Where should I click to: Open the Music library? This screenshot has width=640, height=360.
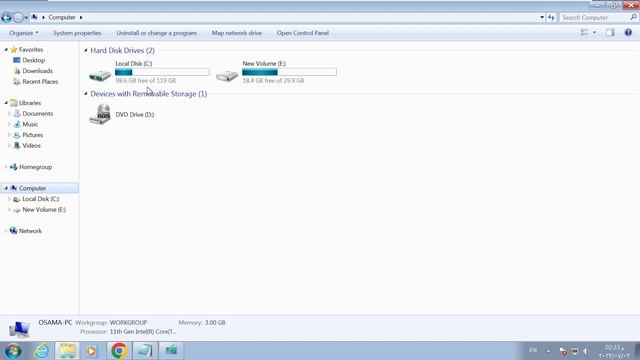click(30, 124)
